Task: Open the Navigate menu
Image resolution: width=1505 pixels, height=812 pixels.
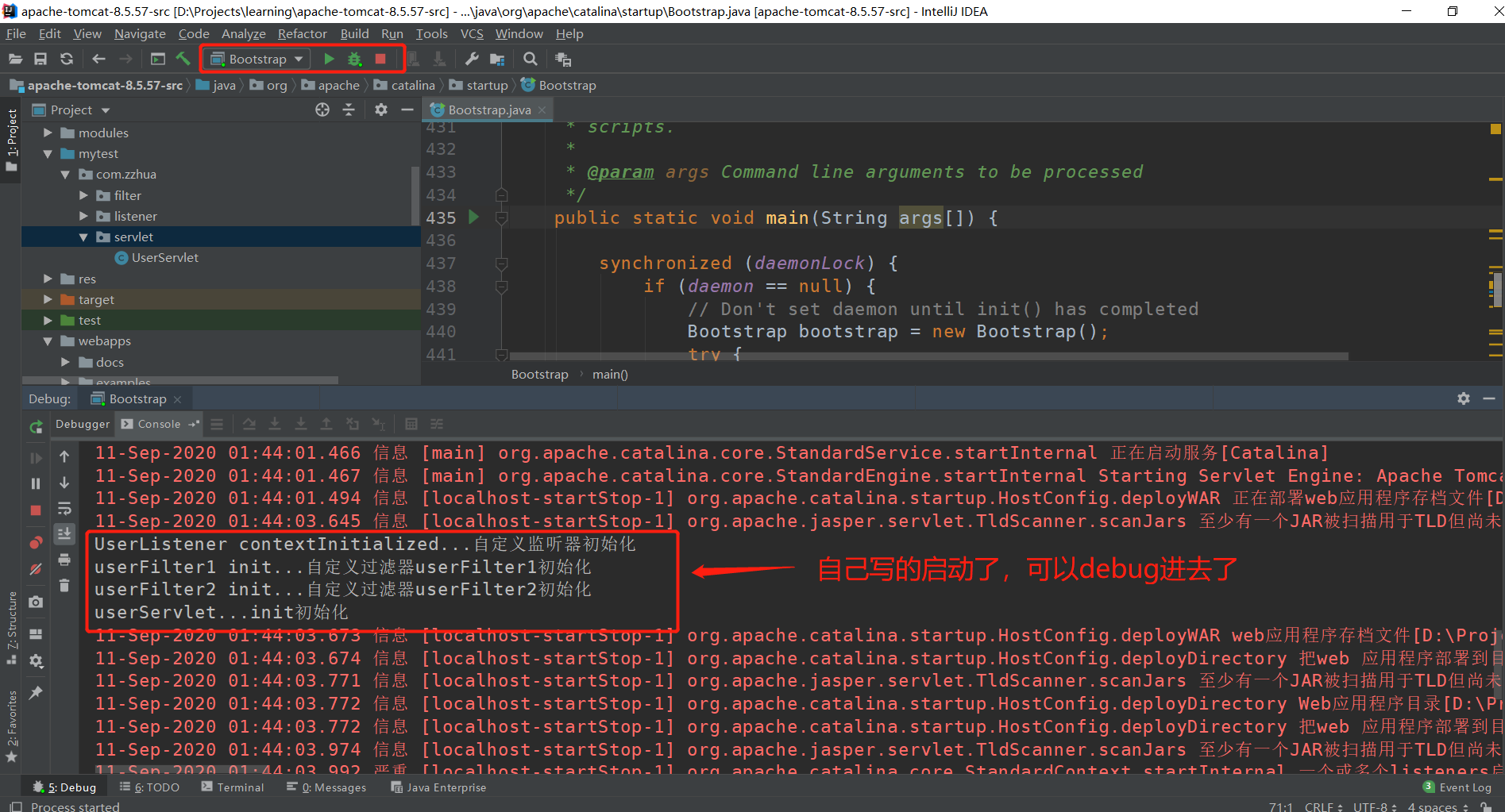Action: 140,34
